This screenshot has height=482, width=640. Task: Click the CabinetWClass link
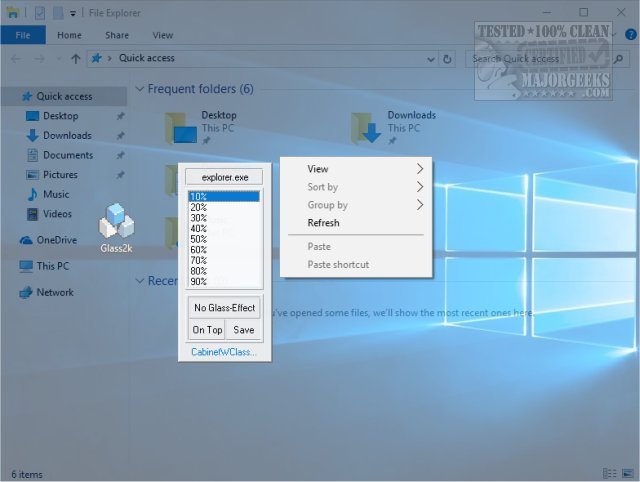(x=224, y=352)
